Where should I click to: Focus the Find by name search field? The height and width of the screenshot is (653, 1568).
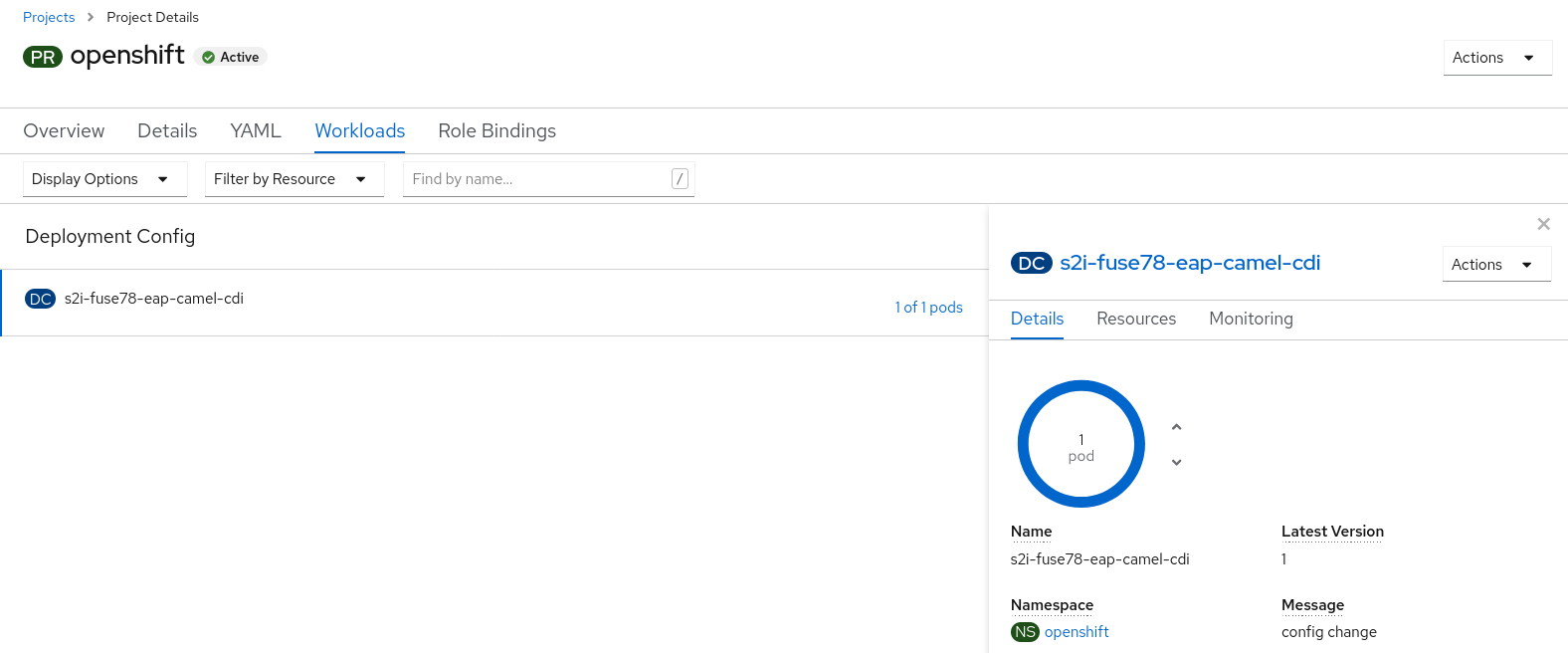click(x=537, y=179)
